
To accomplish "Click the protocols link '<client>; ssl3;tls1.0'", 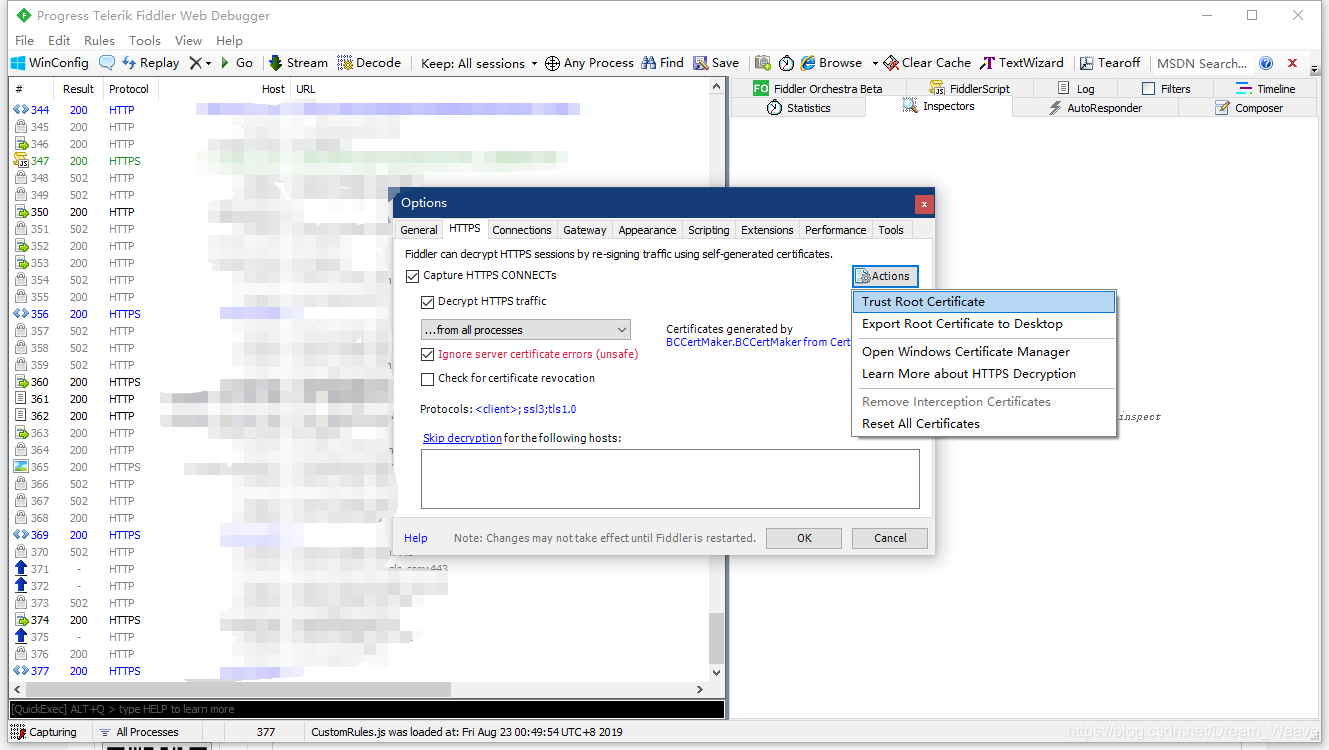I will click(x=526, y=409).
